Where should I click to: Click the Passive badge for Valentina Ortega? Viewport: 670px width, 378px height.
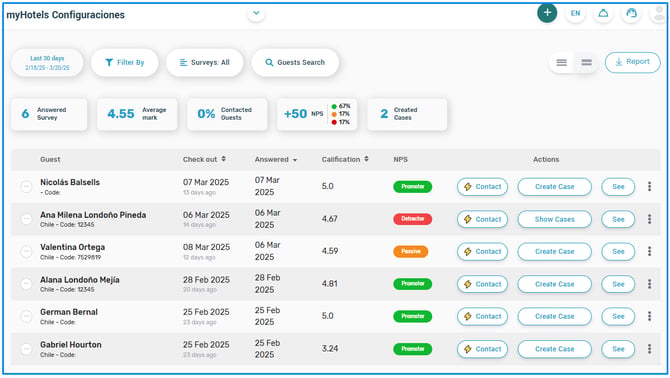click(411, 251)
